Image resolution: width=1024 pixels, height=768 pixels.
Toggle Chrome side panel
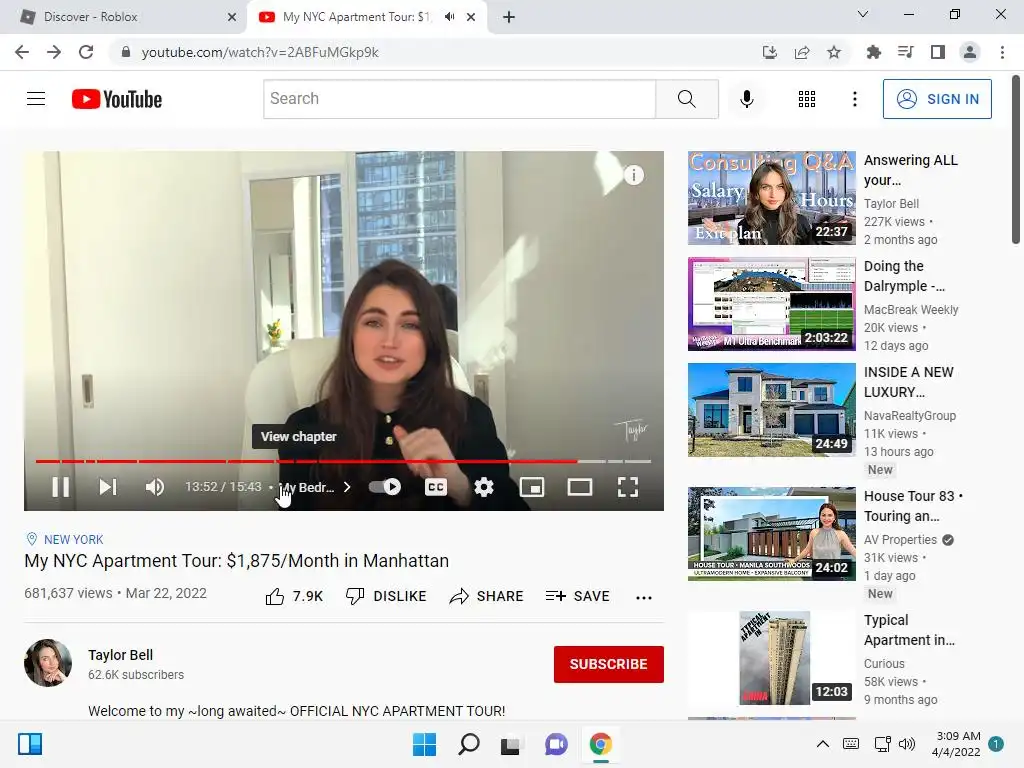(x=938, y=52)
